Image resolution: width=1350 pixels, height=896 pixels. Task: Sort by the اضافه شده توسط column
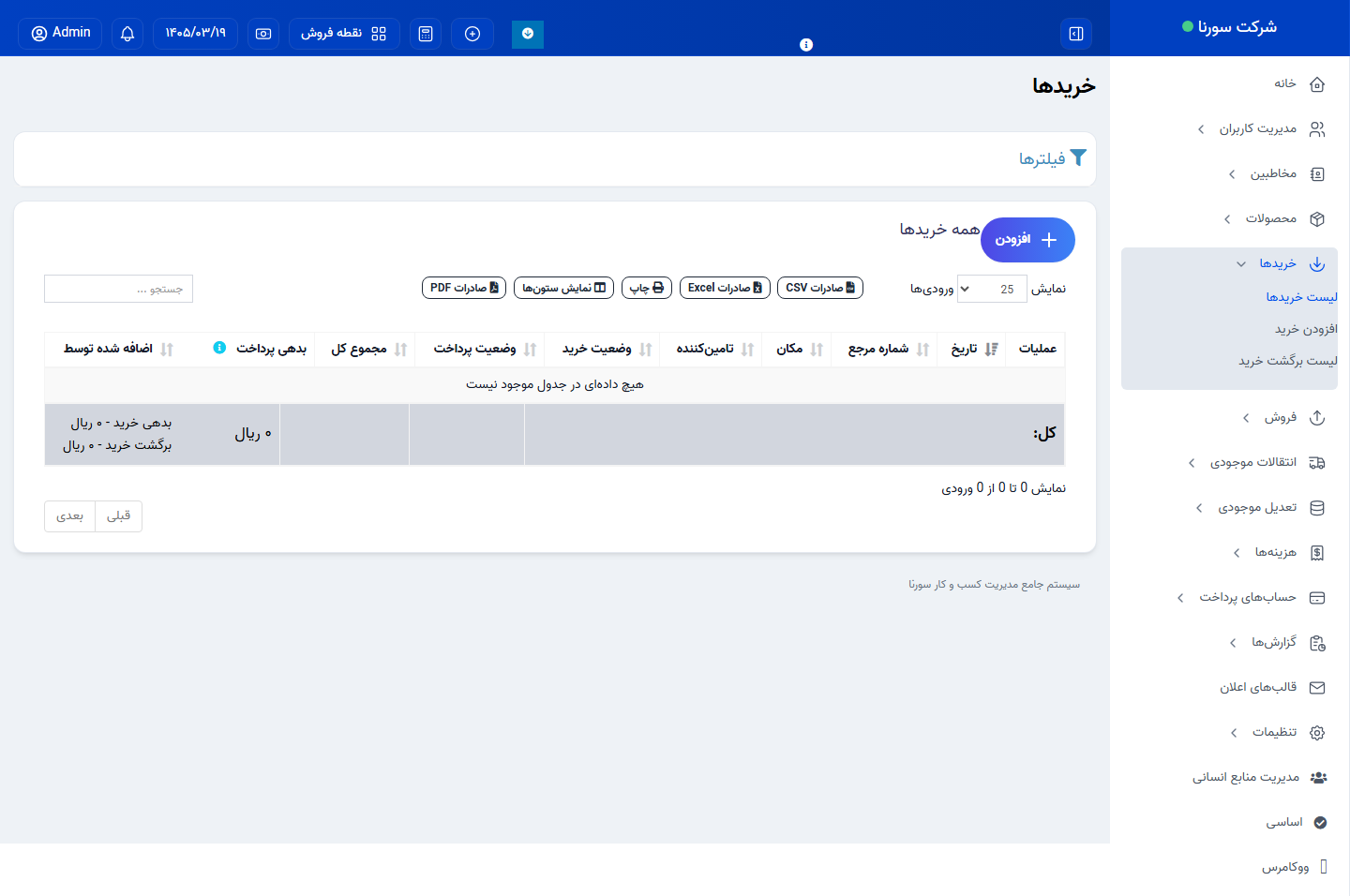tap(114, 349)
